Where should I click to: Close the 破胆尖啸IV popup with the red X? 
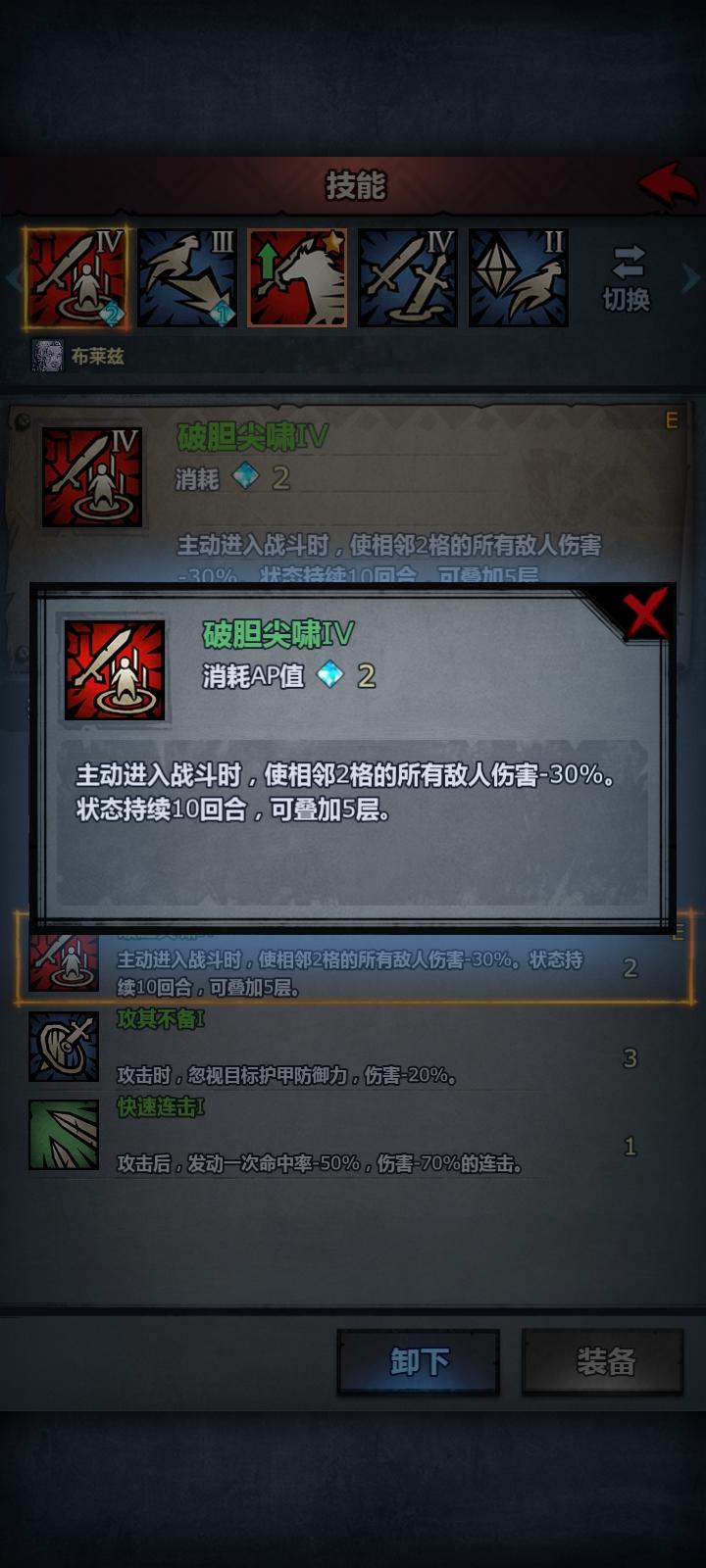(645, 613)
